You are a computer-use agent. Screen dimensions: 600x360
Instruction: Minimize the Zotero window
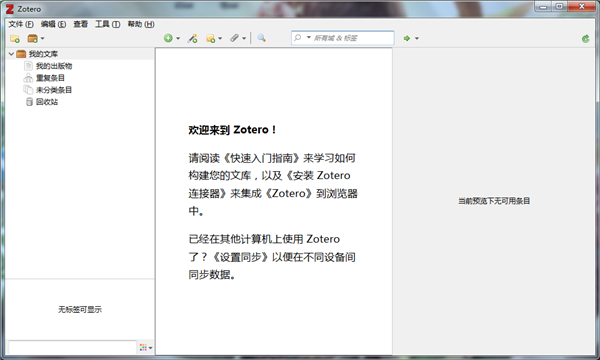click(543, 7)
